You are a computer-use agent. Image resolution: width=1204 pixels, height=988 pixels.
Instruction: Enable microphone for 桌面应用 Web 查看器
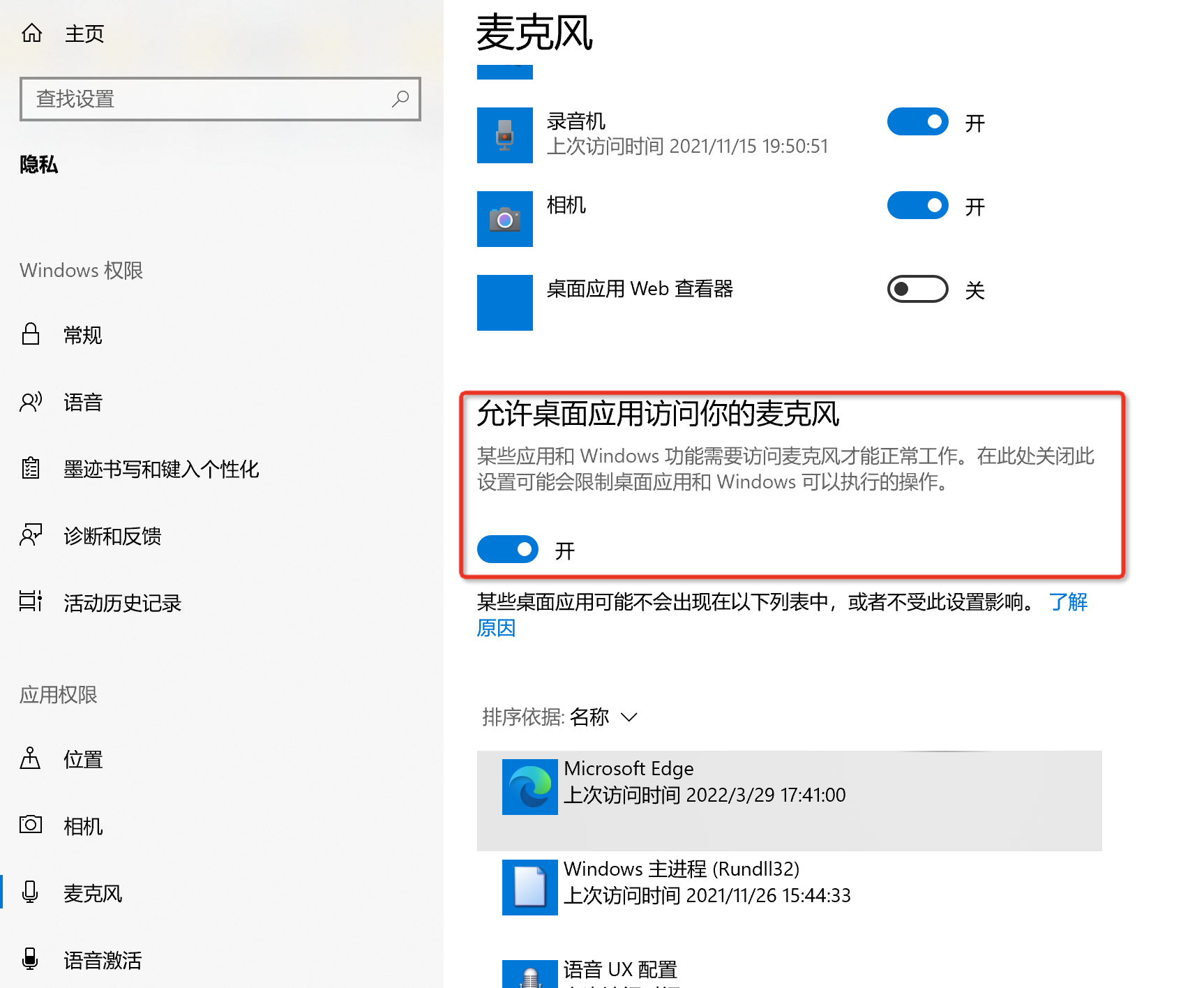tap(918, 289)
